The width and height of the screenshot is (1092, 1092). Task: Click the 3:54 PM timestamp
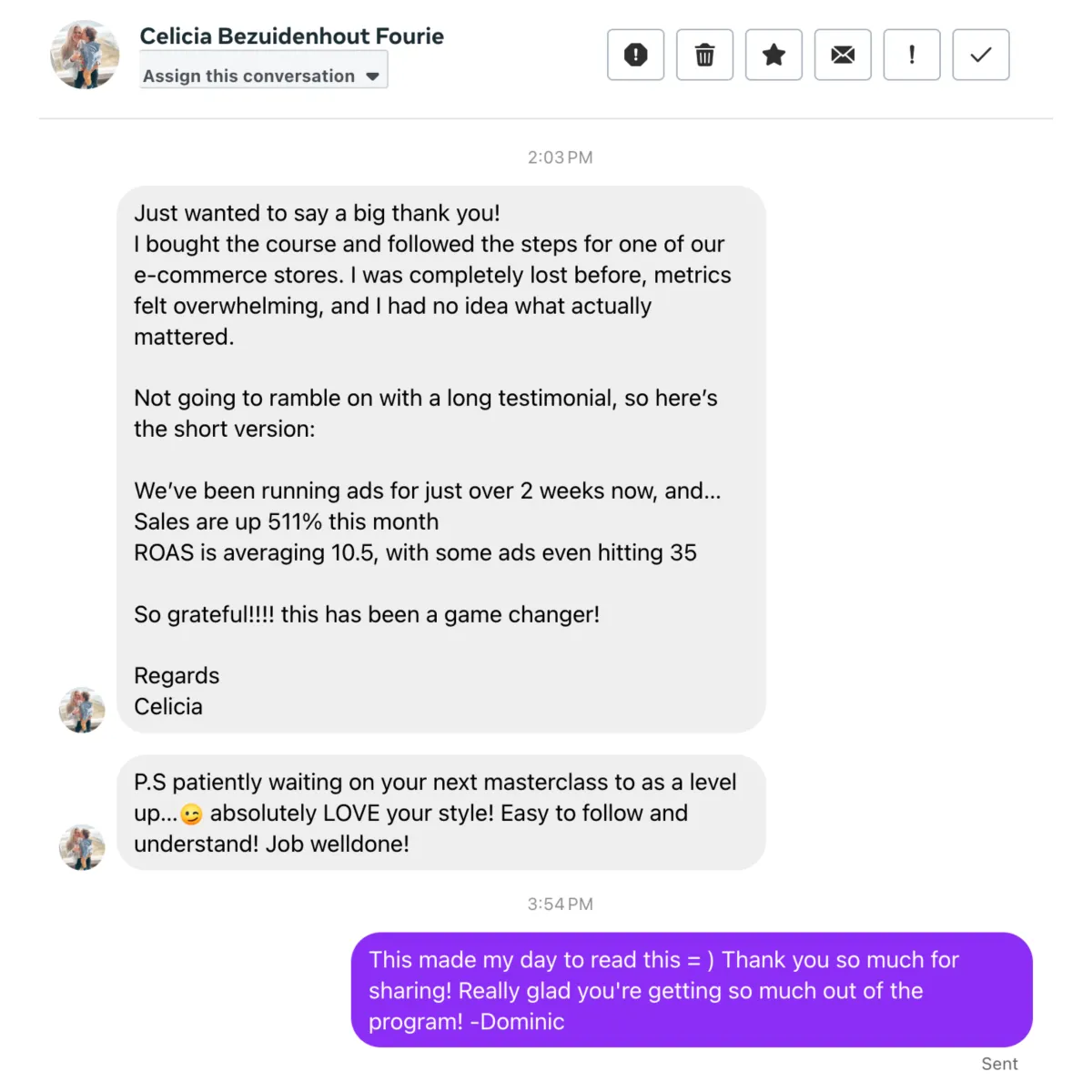(x=561, y=904)
